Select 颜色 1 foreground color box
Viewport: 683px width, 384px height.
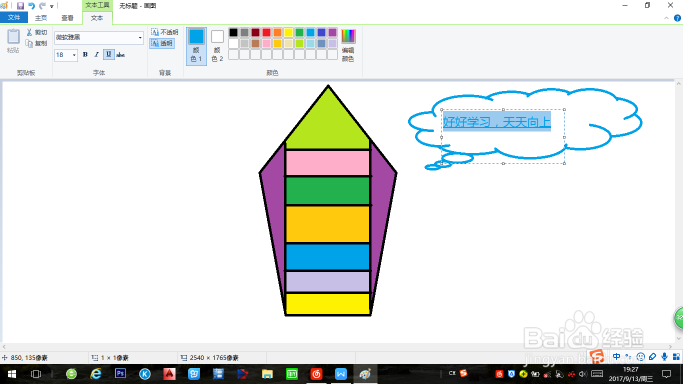196,46
